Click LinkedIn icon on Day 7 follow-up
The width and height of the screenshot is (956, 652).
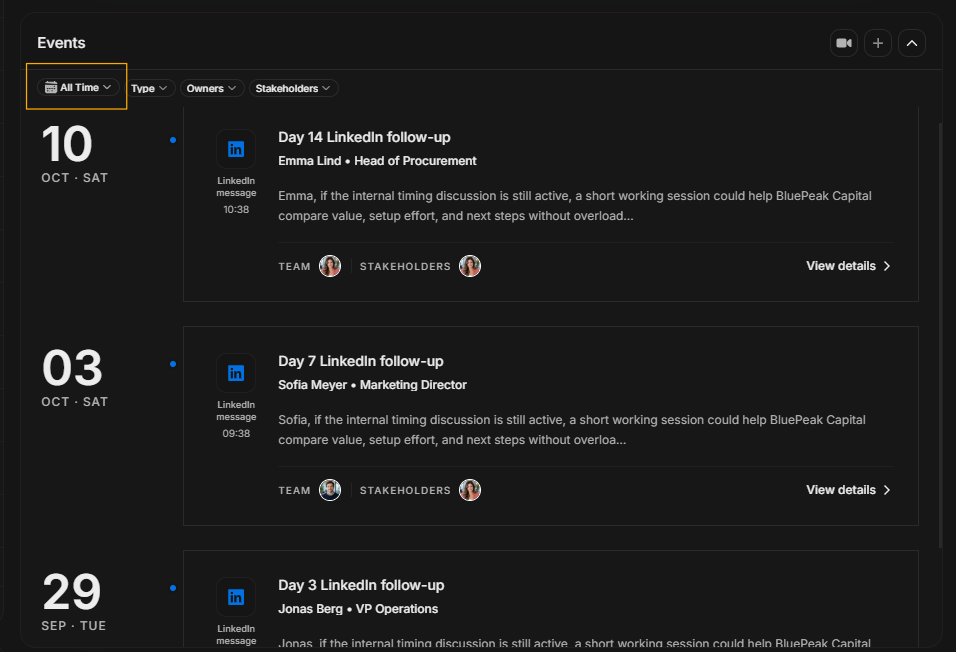[236, 373]
